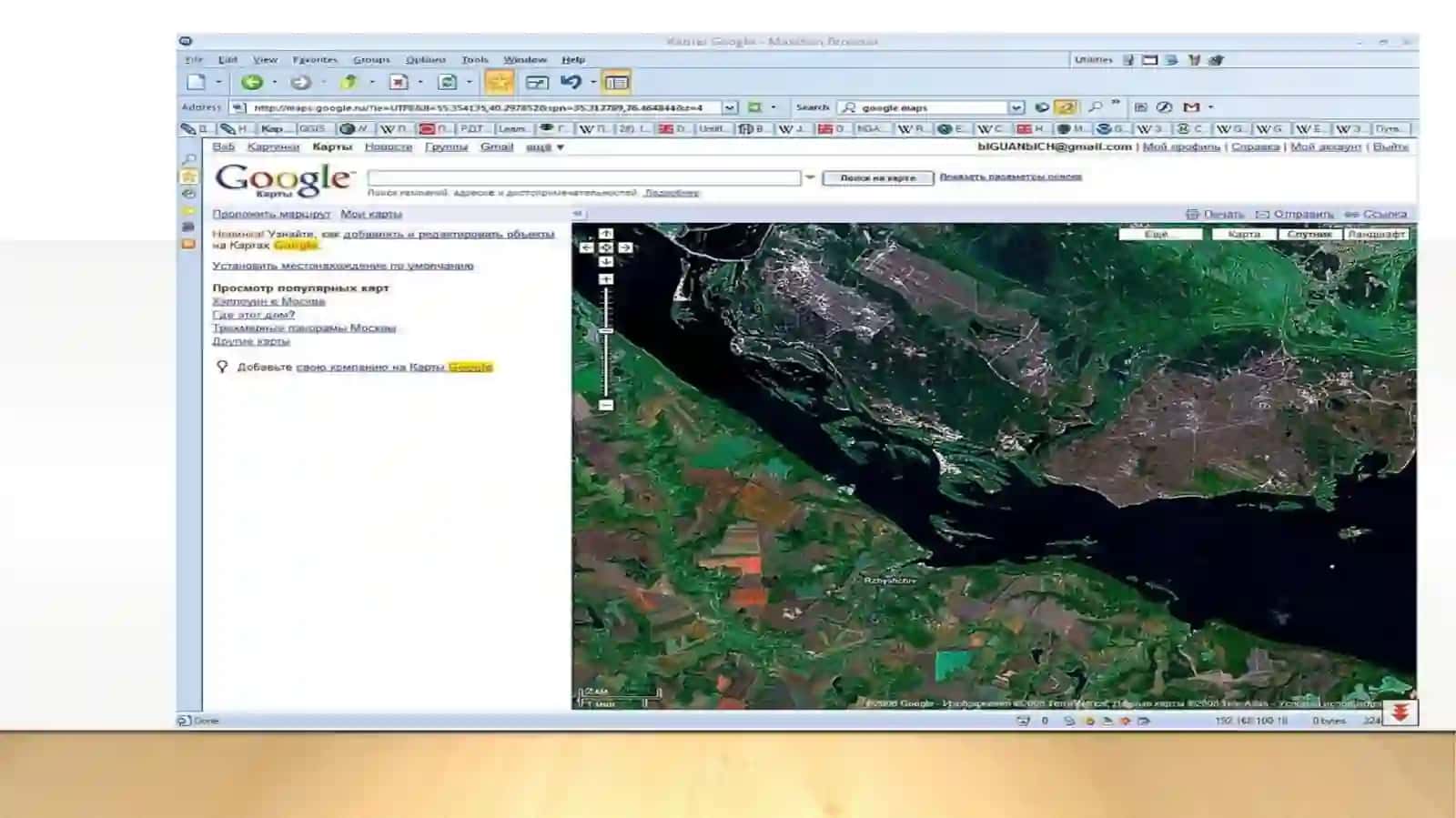Image resolution: width=1456 pixels, height=818 pixels.
Task: Open the address bar history dropdown
Action: [730, 107]
